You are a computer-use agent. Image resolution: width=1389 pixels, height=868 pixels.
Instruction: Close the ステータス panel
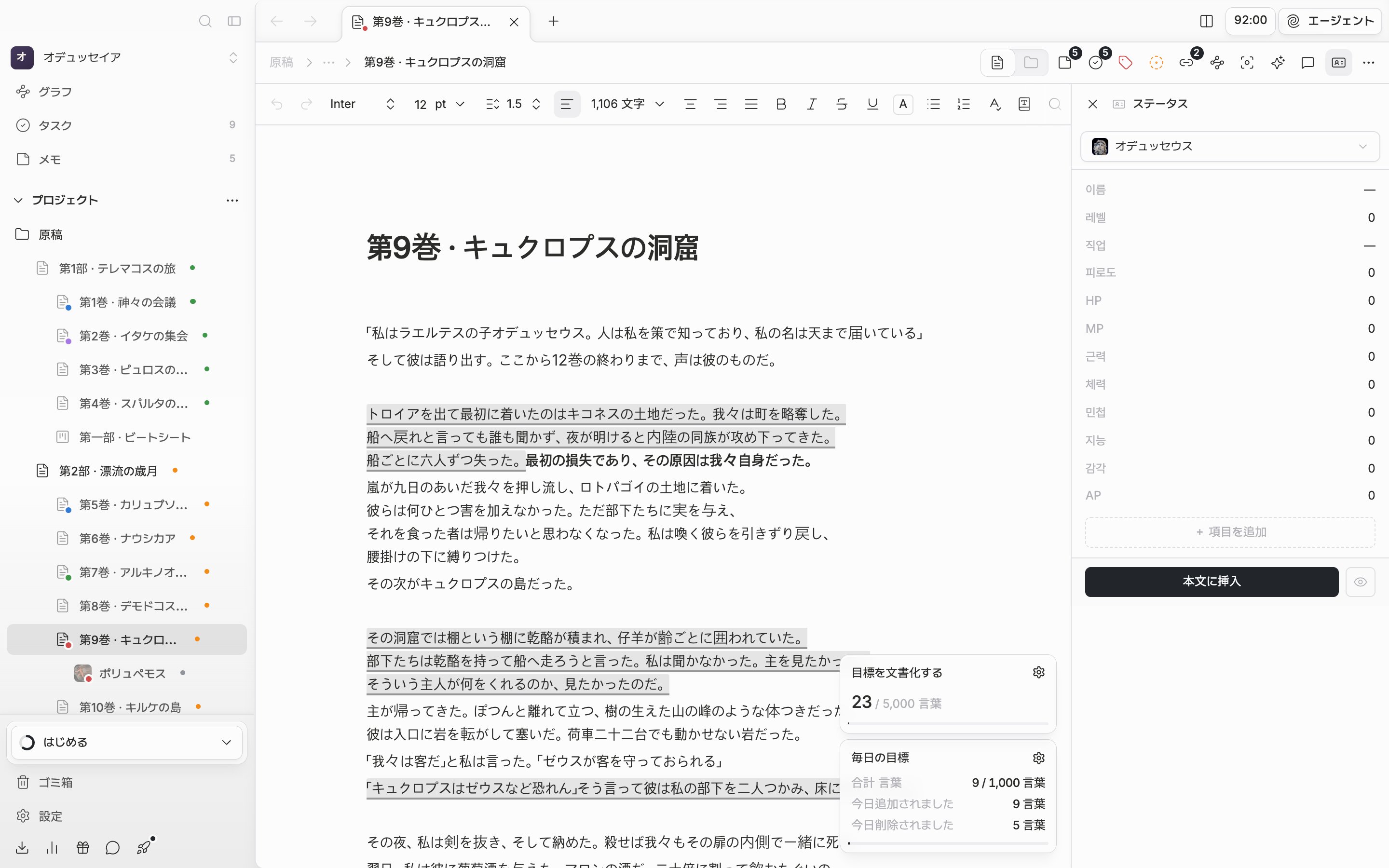[x=1093, y=104]
